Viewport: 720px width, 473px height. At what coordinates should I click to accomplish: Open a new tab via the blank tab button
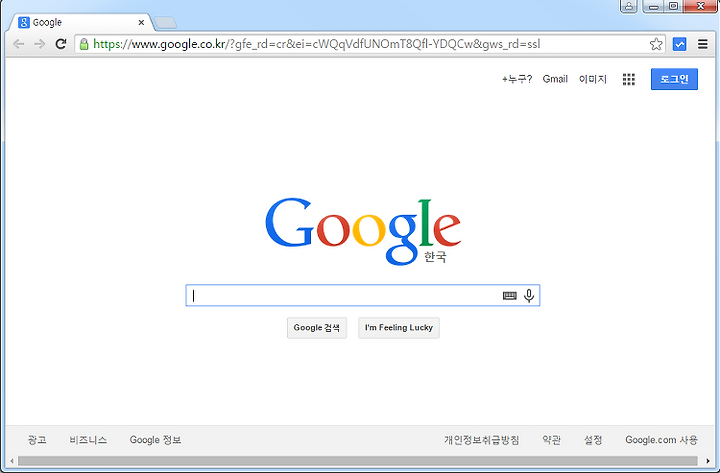point(165,23)
